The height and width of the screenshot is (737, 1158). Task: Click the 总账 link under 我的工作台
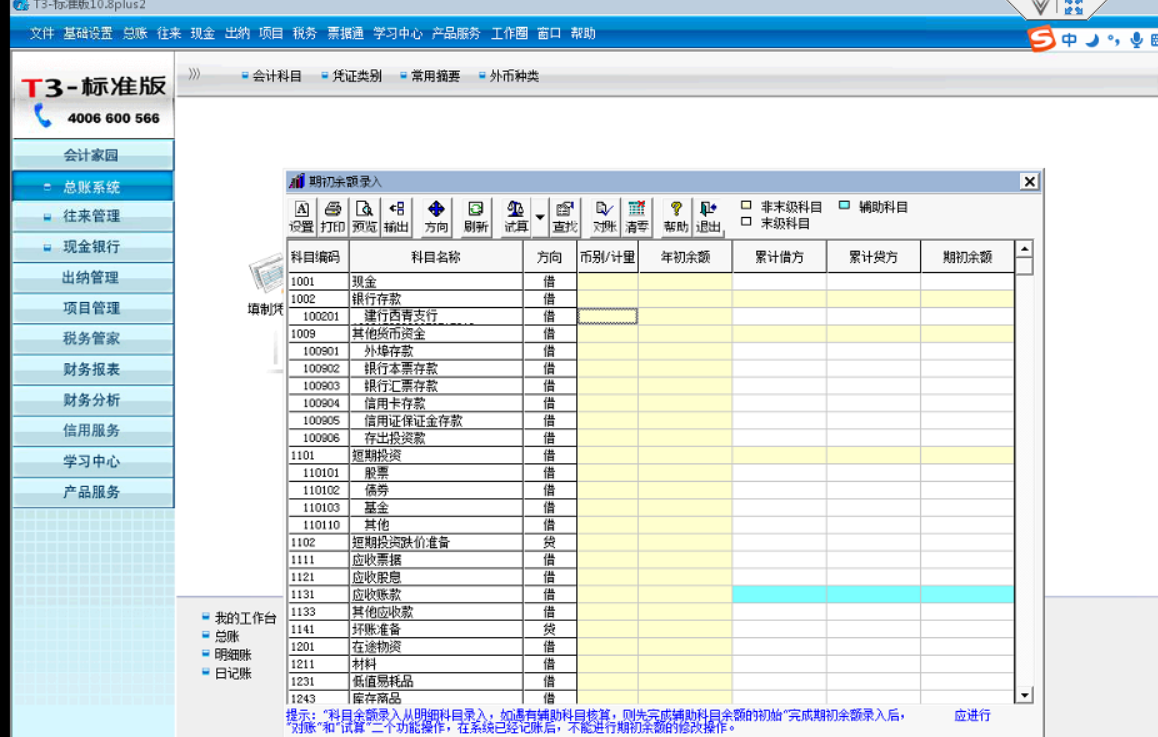point(227,637)
